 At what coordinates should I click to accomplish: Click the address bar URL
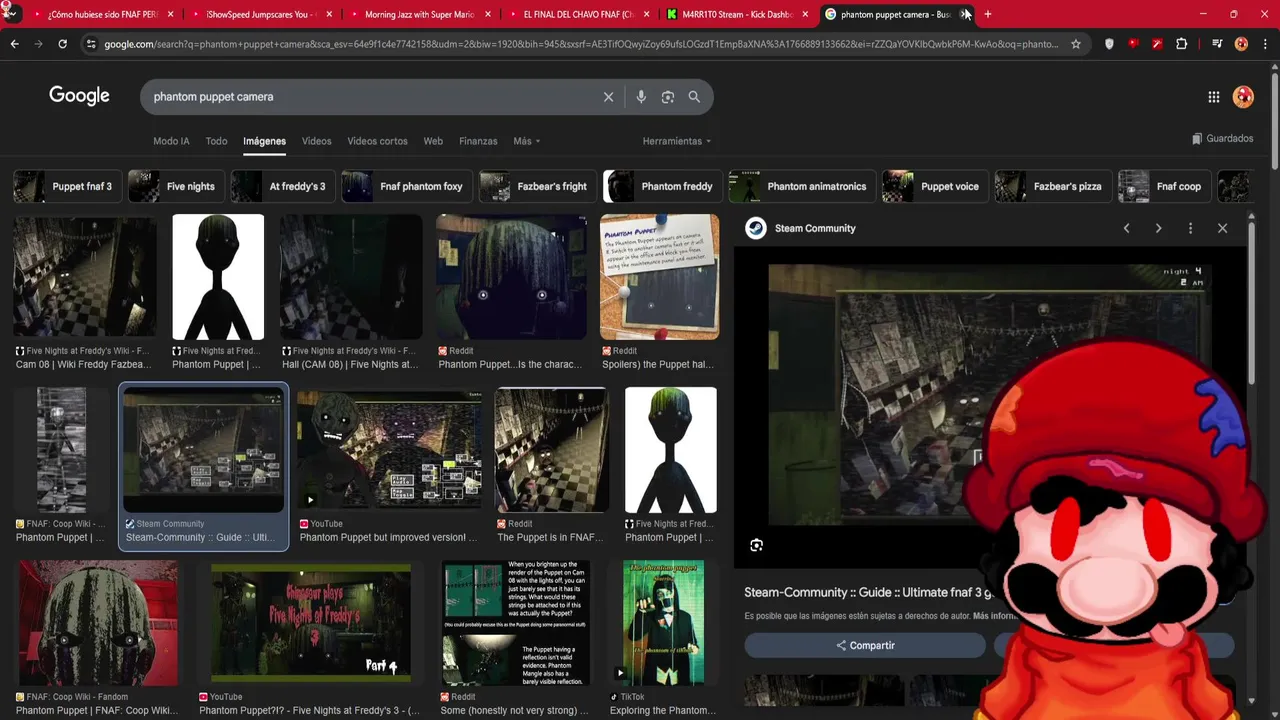click(x=580, y=44)
